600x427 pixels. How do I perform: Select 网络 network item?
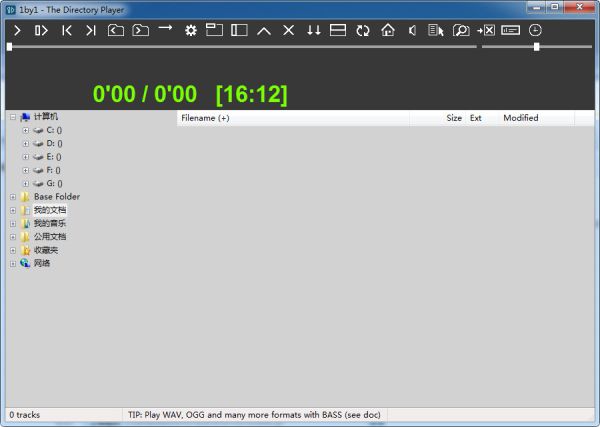[x=42, y=263]
